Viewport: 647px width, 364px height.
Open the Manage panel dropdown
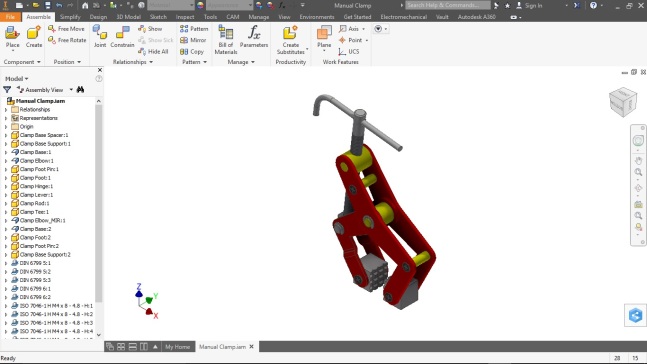point(241,62)
